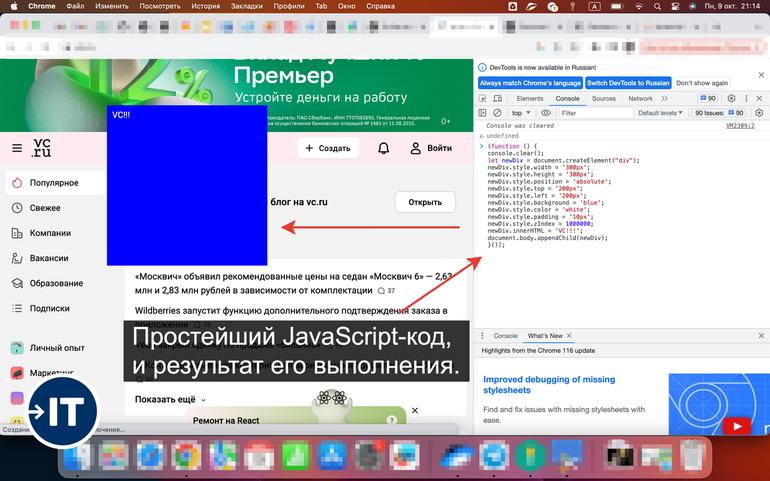
Task: Open console settings gear
Action: pos(759,113)
